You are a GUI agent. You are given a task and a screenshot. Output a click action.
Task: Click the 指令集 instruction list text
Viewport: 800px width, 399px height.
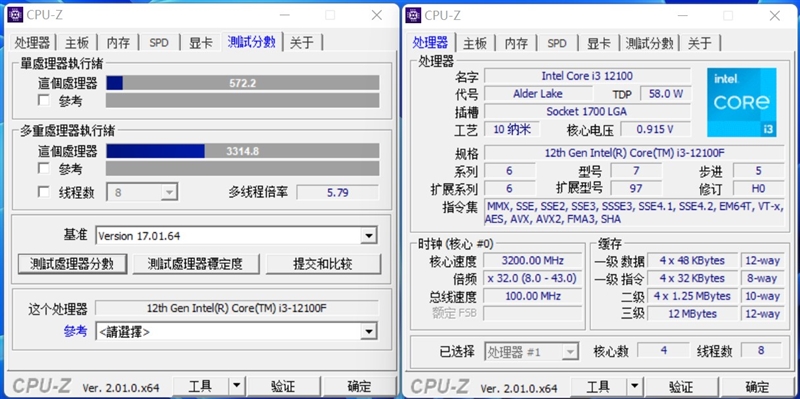click(634, 212)
